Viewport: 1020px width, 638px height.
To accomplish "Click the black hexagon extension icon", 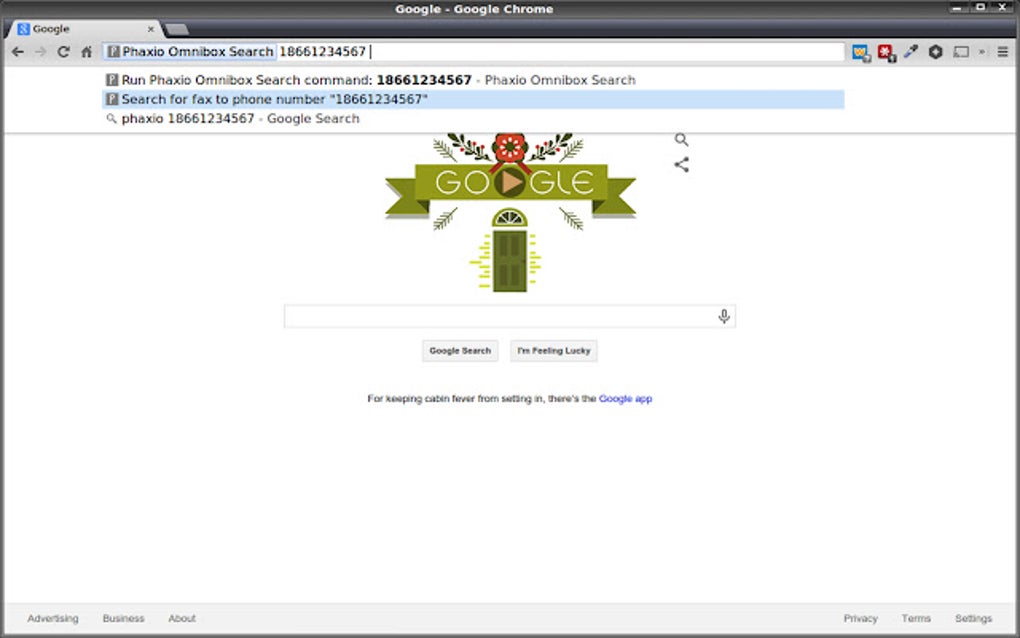I will [x=935, y=51].
